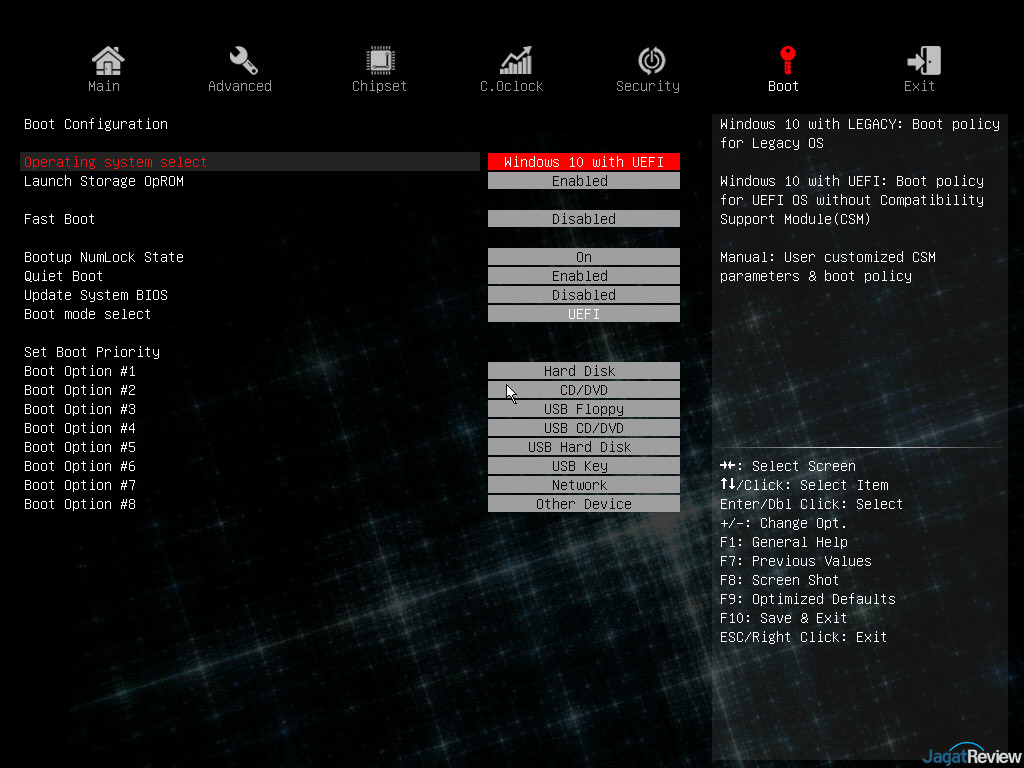Toggle the Fast Boot Disabled value
This screenshot has width=1024, height=768.
(x=583, y=219)
